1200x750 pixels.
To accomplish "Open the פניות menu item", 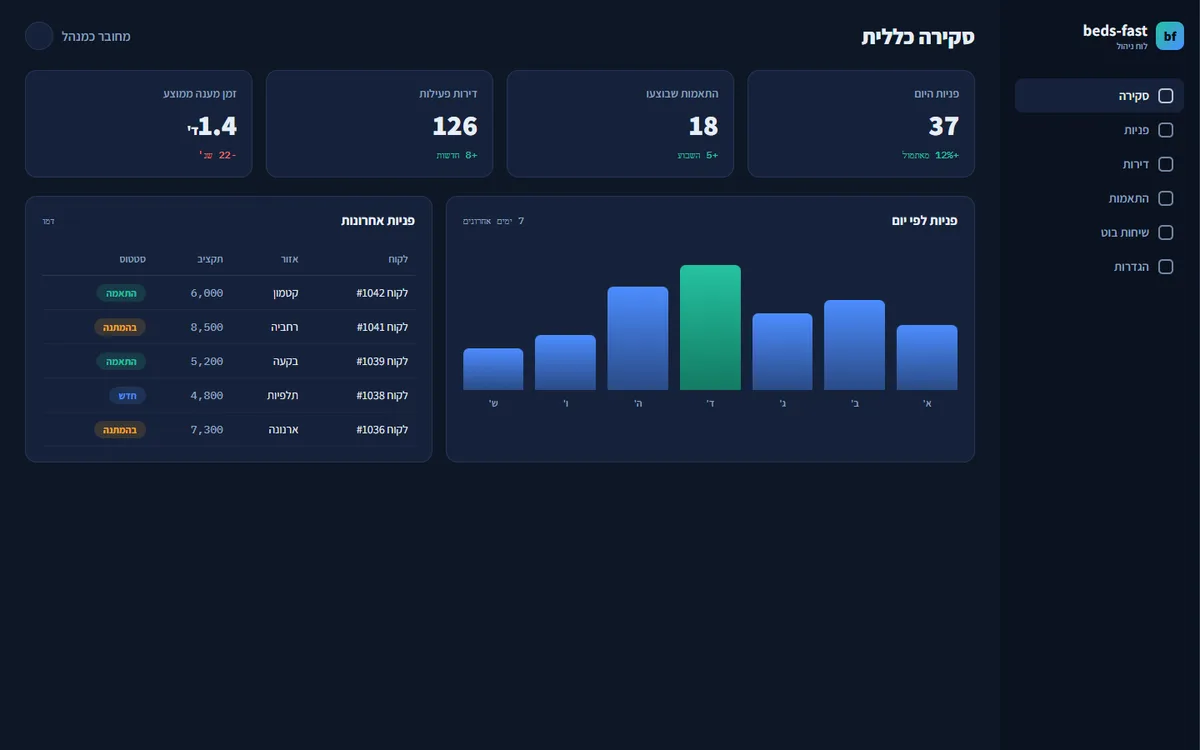I will pyautogui.click(x=1100, y=130).
